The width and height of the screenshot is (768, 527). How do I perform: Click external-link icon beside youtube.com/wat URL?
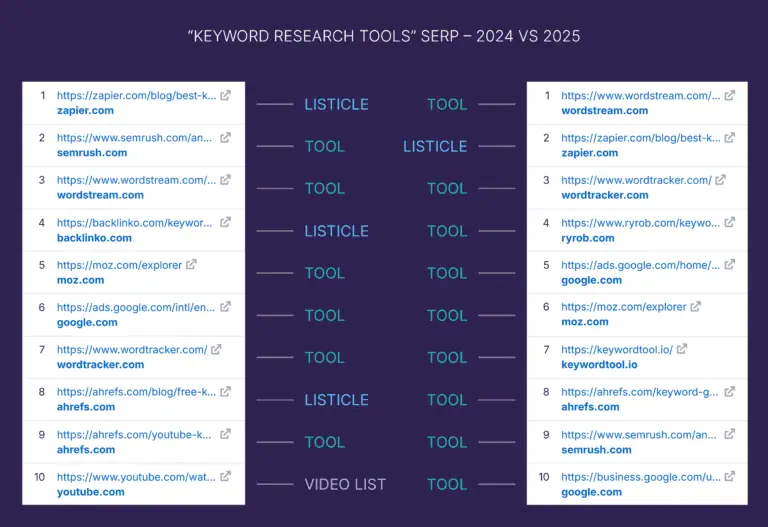tap(225, 476)
